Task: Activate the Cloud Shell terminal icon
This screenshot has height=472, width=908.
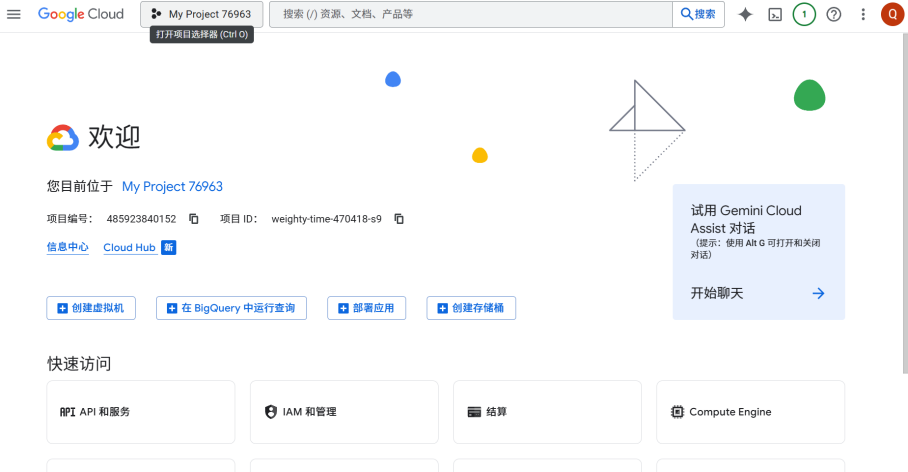Action: click(x=774, y=14)
